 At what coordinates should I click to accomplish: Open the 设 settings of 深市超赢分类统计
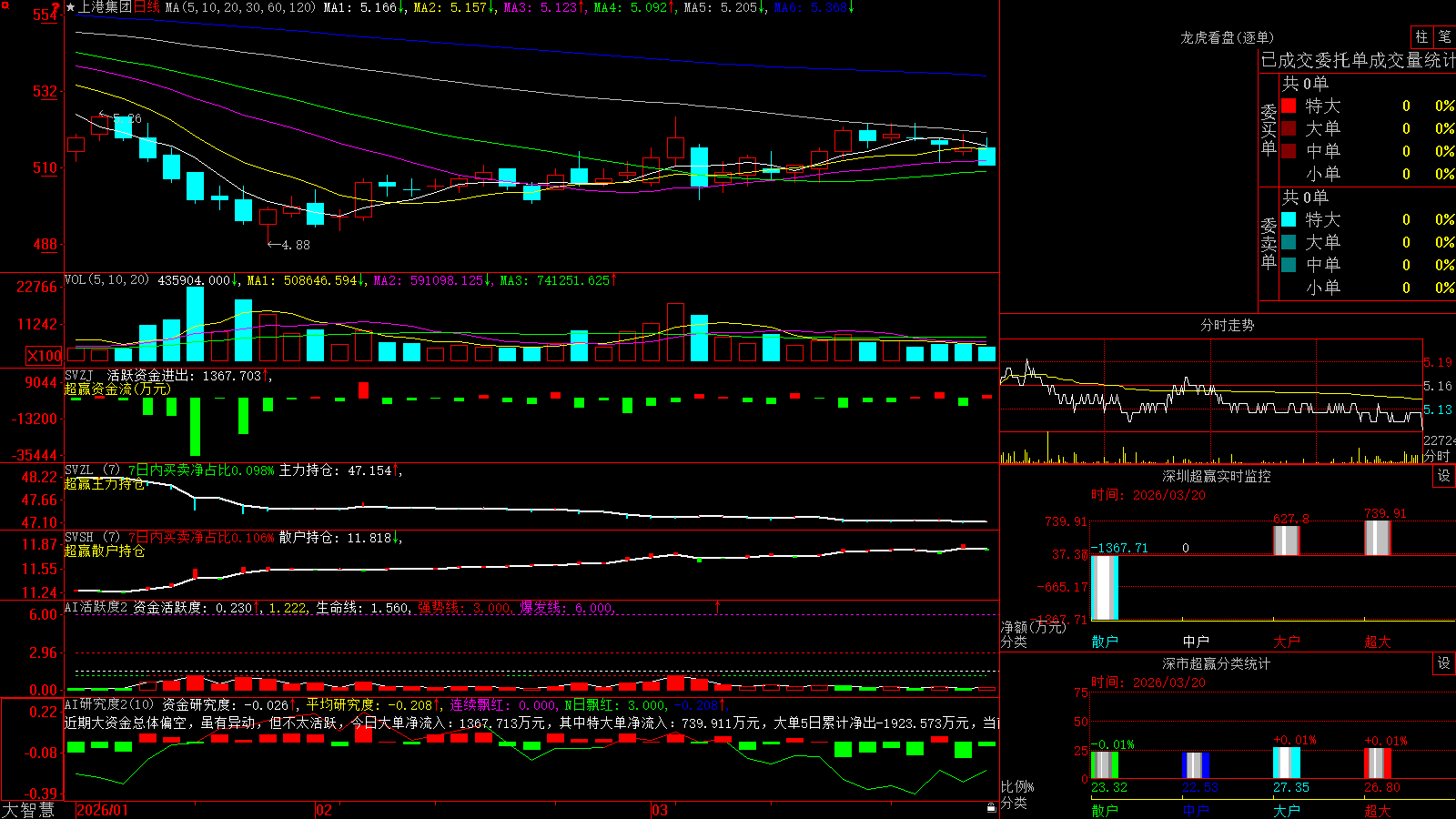coord(1444,663)
